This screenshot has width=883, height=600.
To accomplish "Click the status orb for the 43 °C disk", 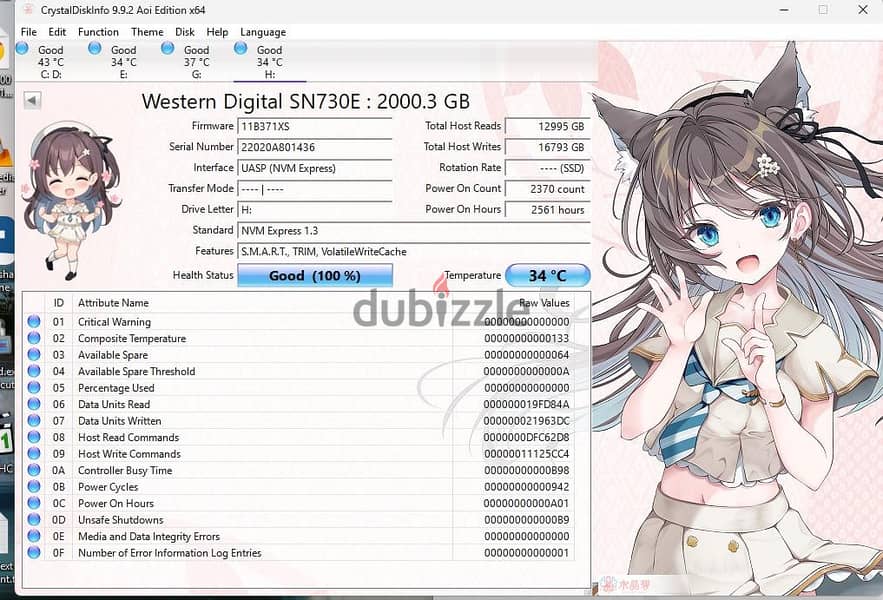I will click(x=22, y=48).
